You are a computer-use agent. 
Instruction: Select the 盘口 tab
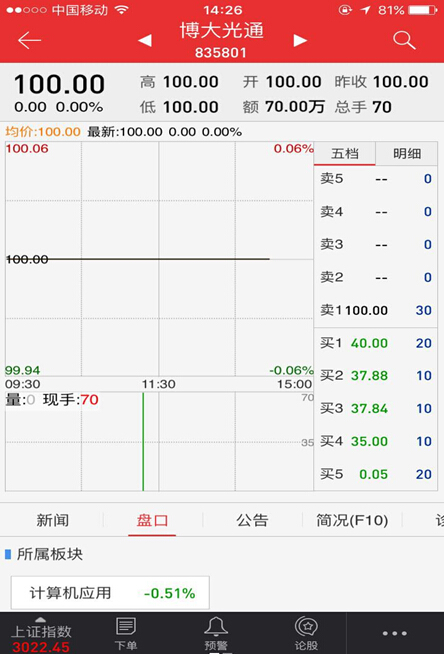pos(152,520)
